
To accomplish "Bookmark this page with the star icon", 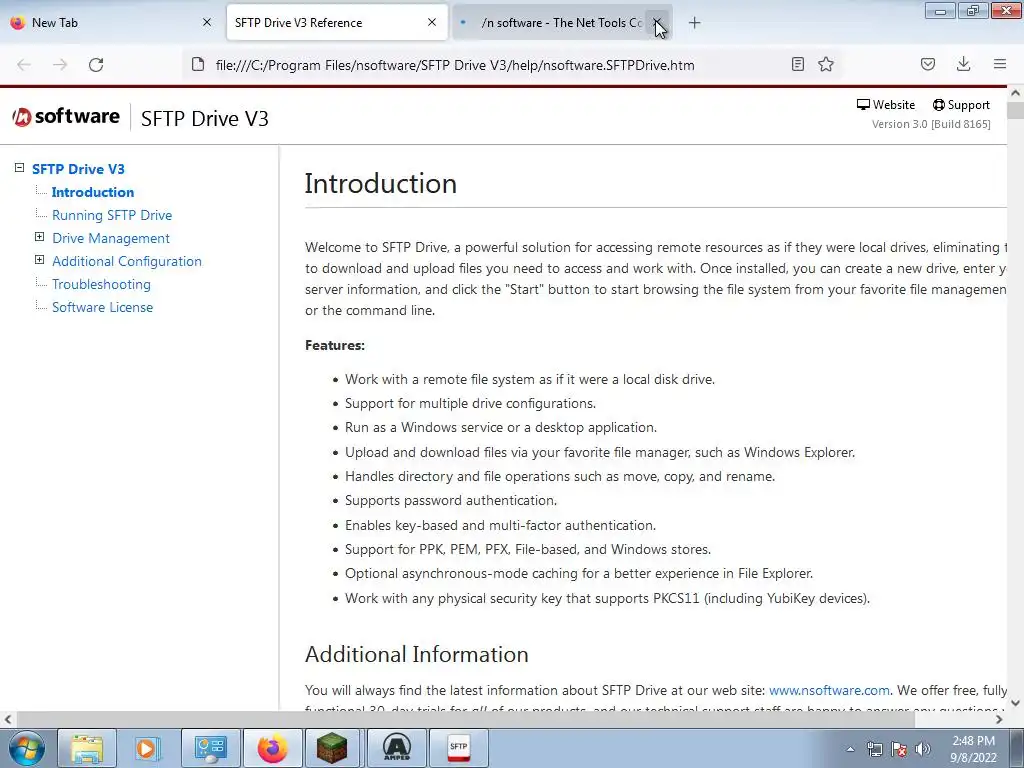I will (826, 64).
